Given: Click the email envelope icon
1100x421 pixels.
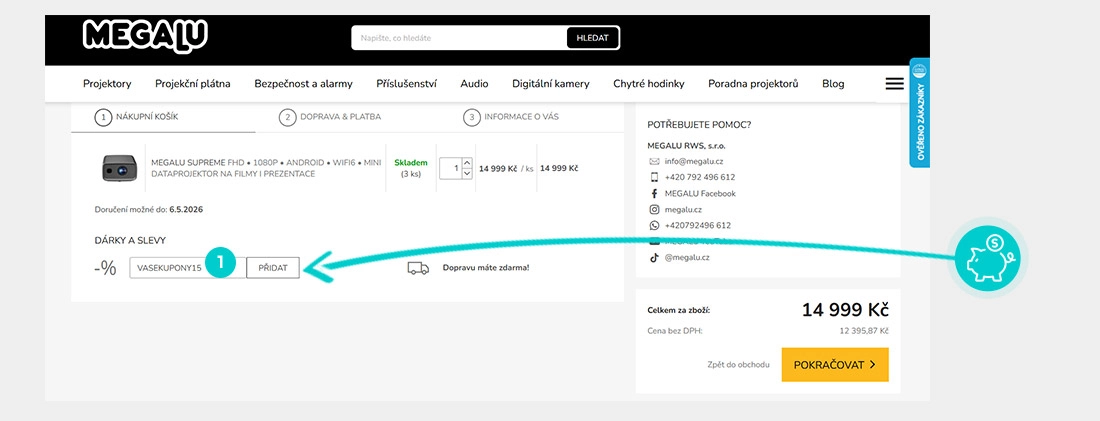Looking at the screenshot, I should click(654, 161).
